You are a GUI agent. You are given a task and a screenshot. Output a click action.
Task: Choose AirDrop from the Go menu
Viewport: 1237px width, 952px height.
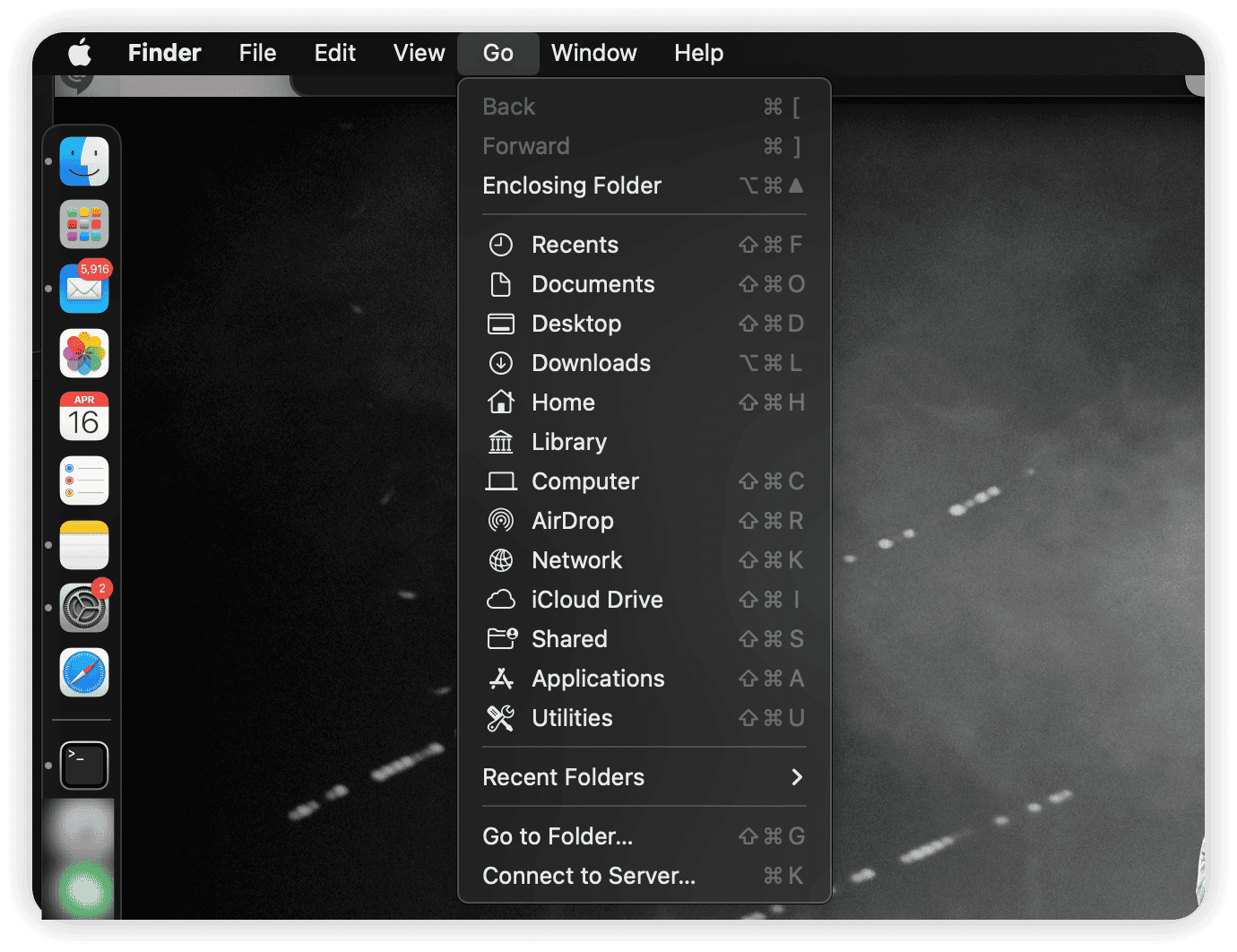tap(644, 521)
